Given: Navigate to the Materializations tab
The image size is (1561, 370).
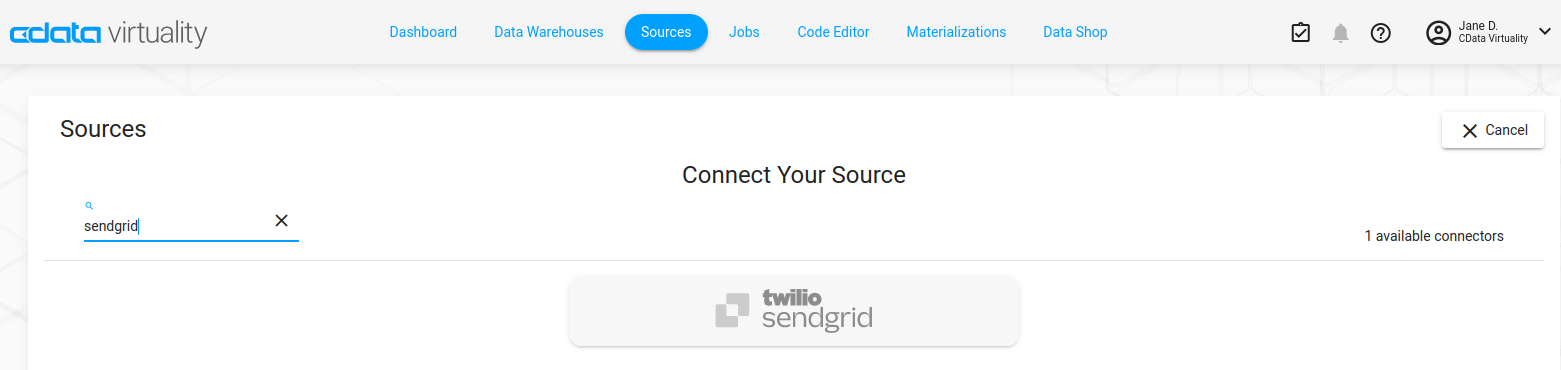Looking at the screenshot, I should 956,32.
